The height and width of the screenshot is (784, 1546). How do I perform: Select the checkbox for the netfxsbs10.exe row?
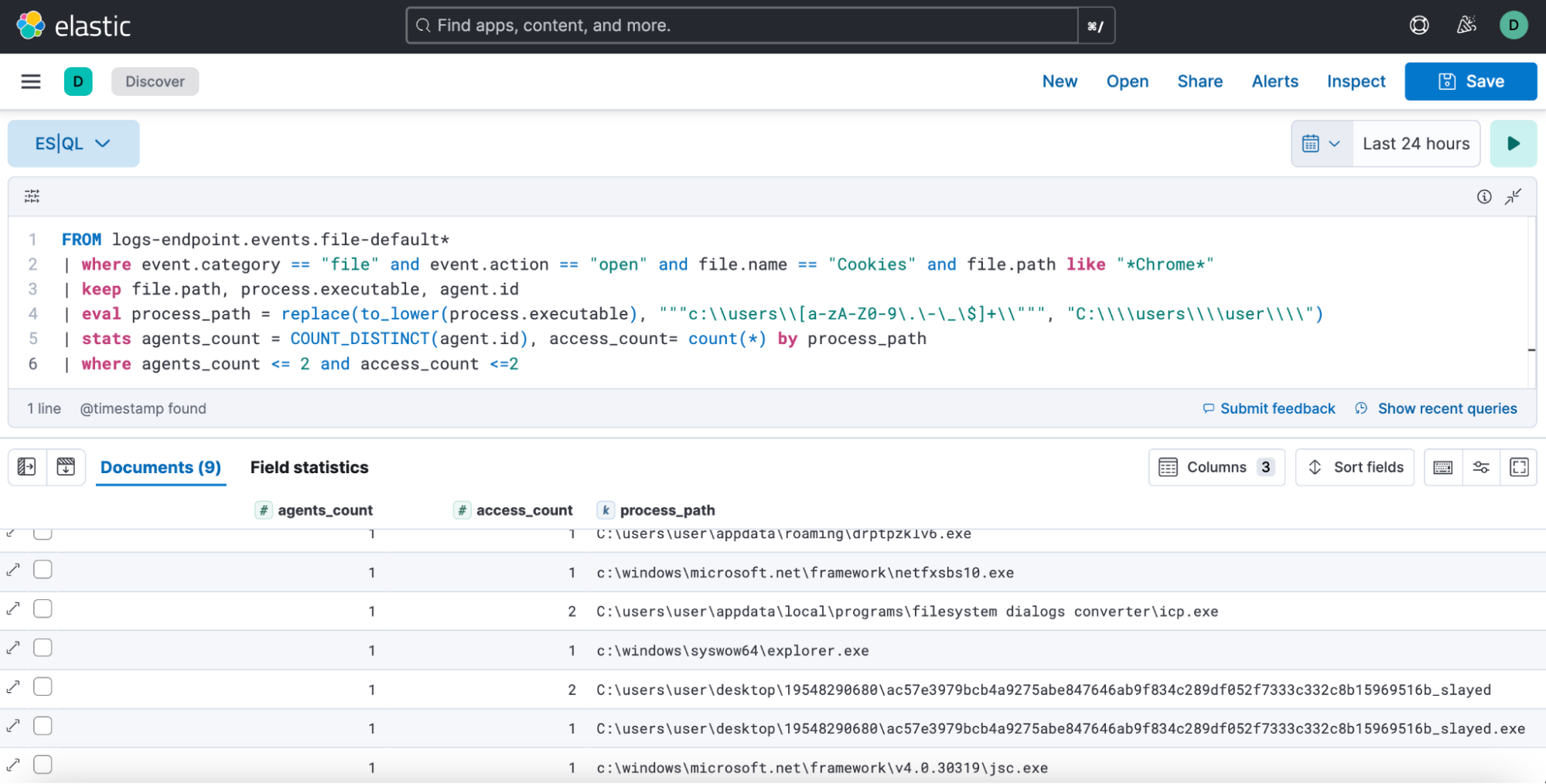coord(43,570)
